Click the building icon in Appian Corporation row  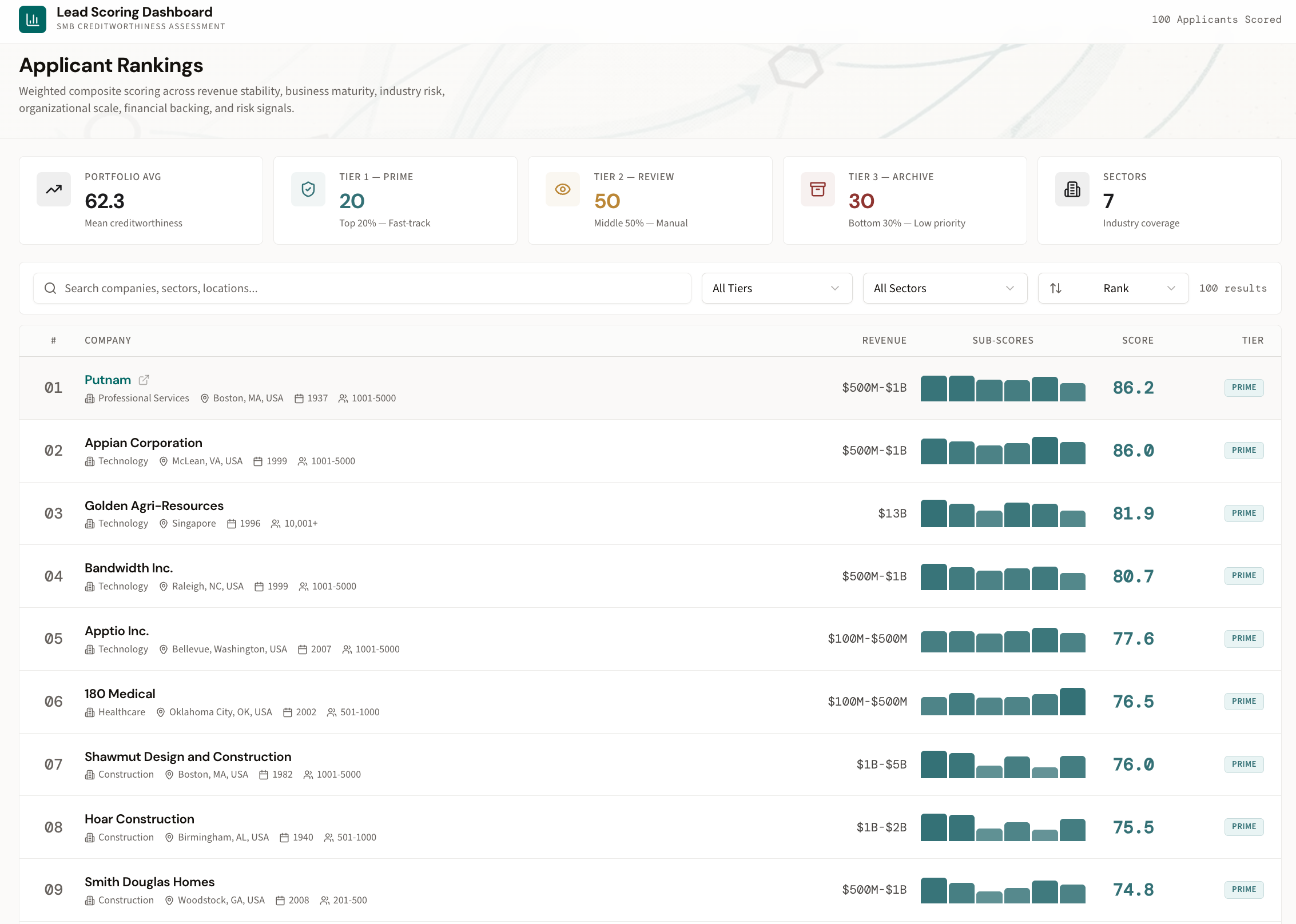[90, 461]
